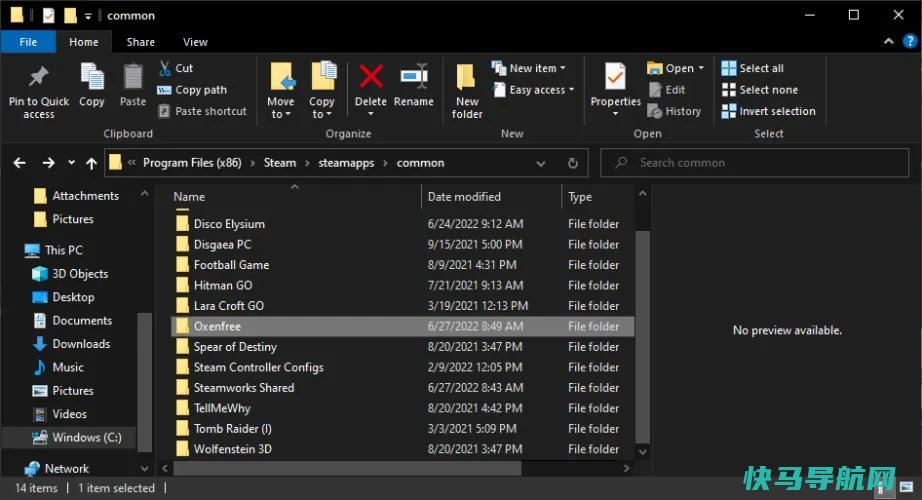The width and height of the screenshot is (922, 500).
Task: Switch to the Home ribbon tab
Action: click(x=83, y=42)
